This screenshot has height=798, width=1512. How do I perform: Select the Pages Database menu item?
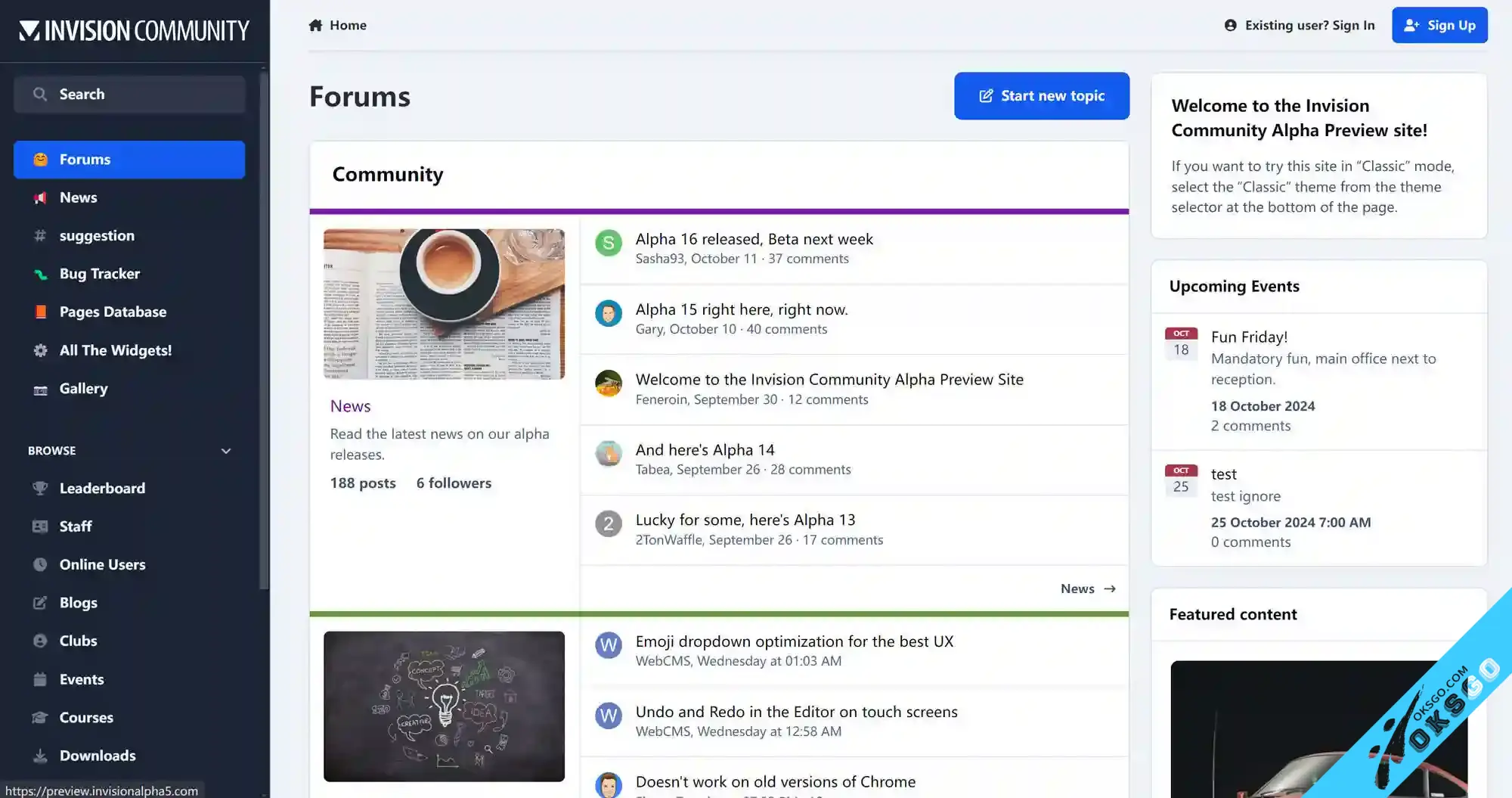(113, 312)
